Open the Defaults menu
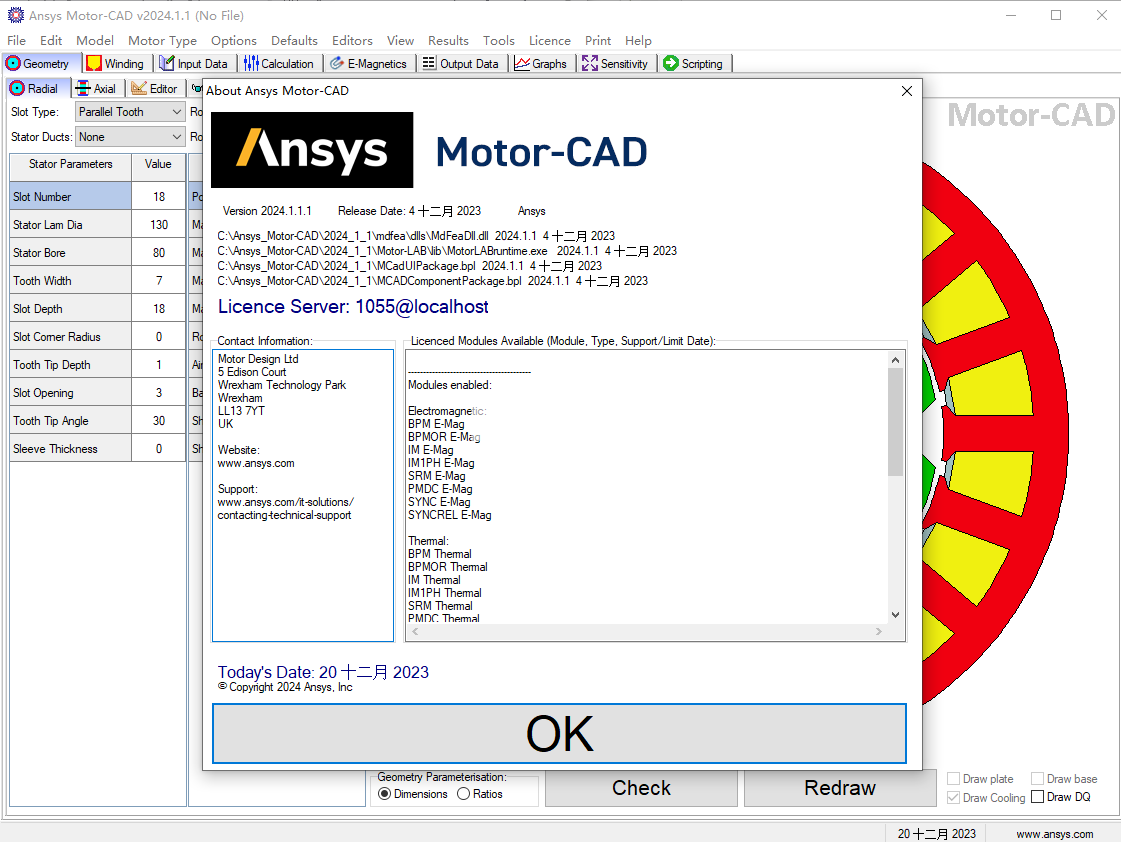This screenshot has height=842, width=1121. pyautogui.click(x=294, y=41)
